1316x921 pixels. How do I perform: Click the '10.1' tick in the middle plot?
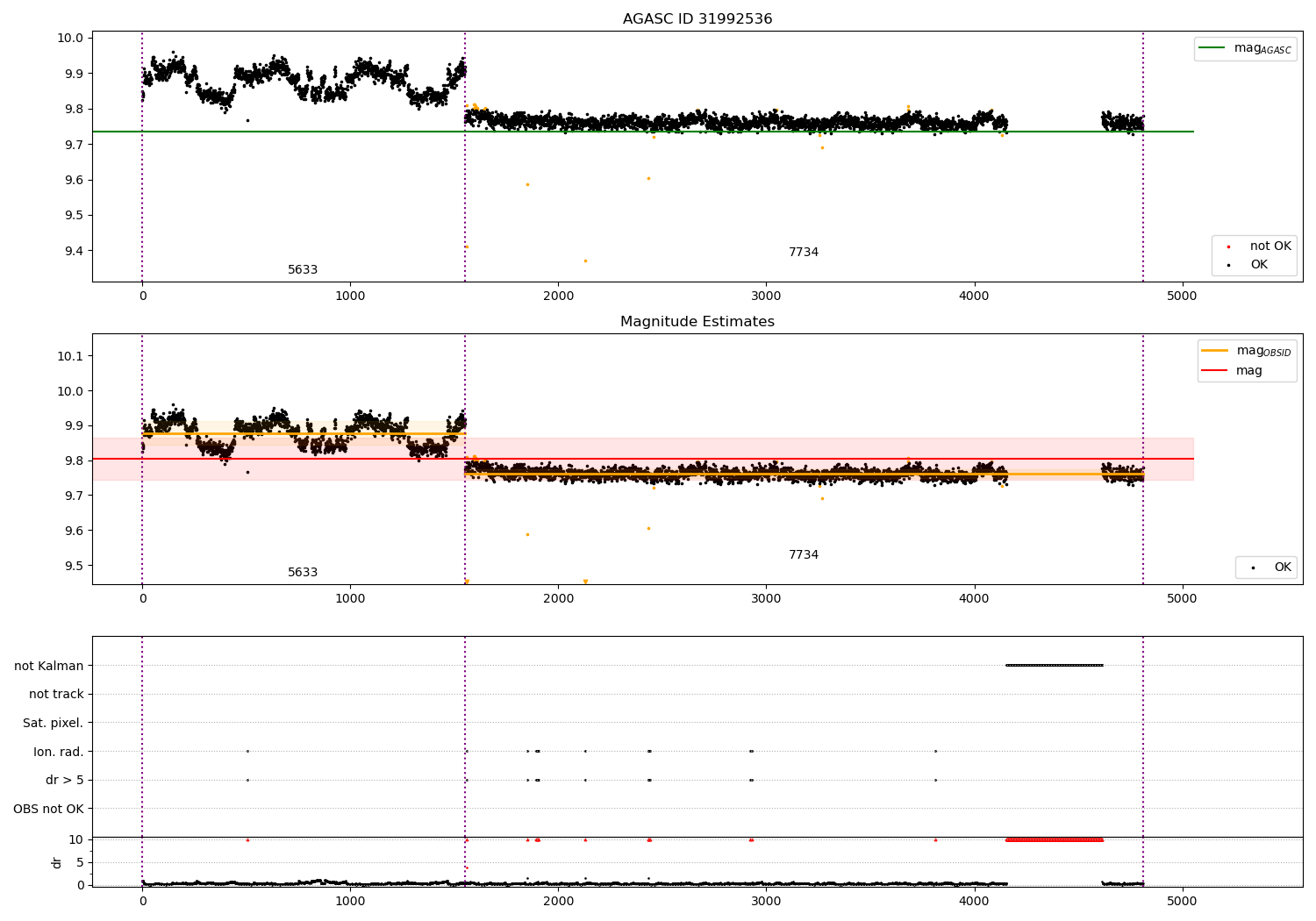click(x=70, y=356)
